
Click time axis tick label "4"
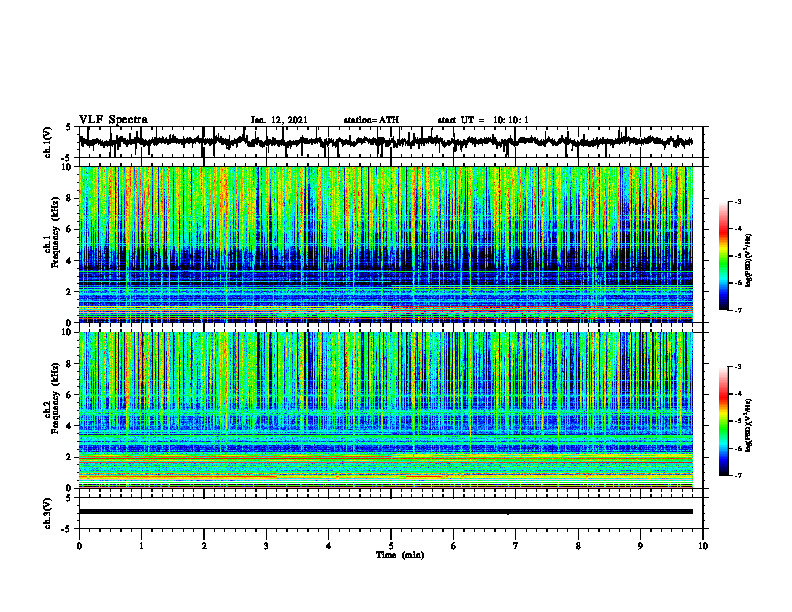pos(329,546)
